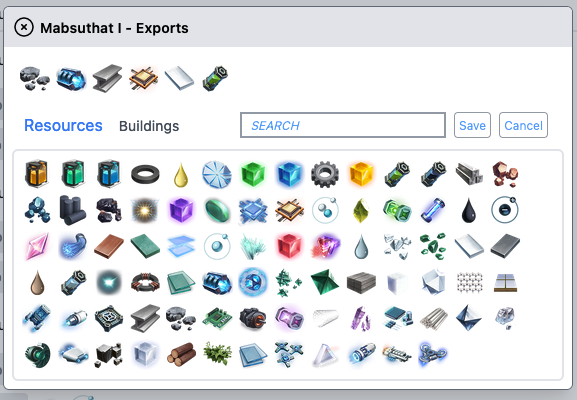This screenshot has height=400, width=577.
Task: Open the Resources tab
Action: pos(63,125)
